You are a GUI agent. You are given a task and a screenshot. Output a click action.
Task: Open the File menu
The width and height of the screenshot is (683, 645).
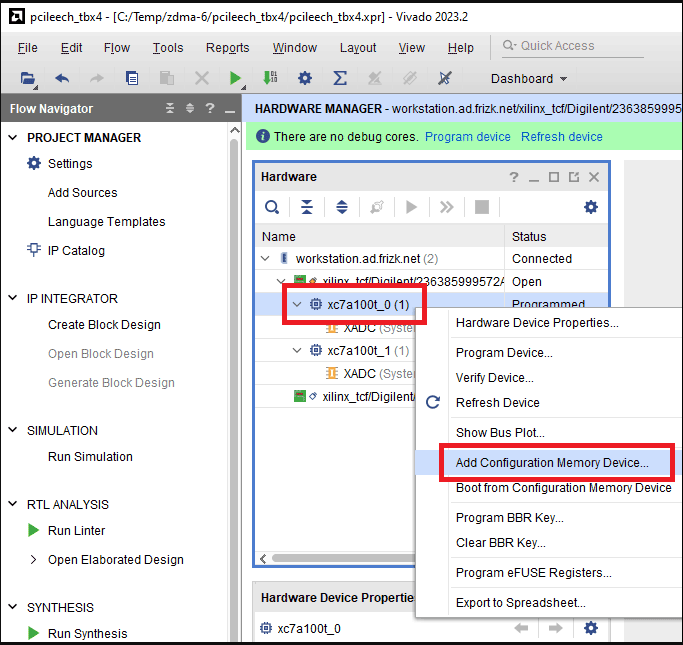27,47
